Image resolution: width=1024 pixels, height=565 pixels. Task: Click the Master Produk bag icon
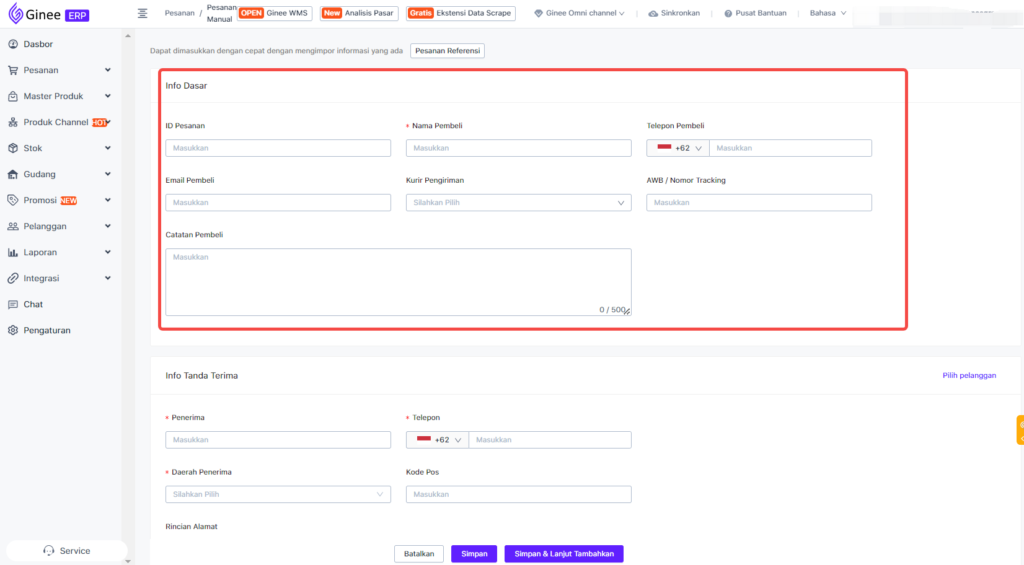13,96
